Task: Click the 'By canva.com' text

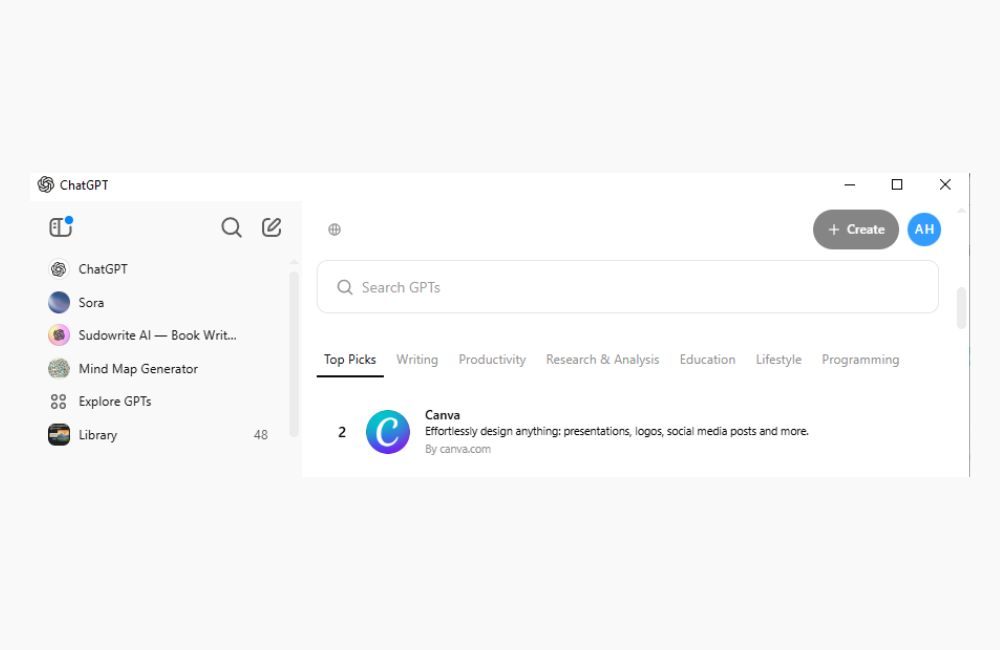Action: coord(458,449)
